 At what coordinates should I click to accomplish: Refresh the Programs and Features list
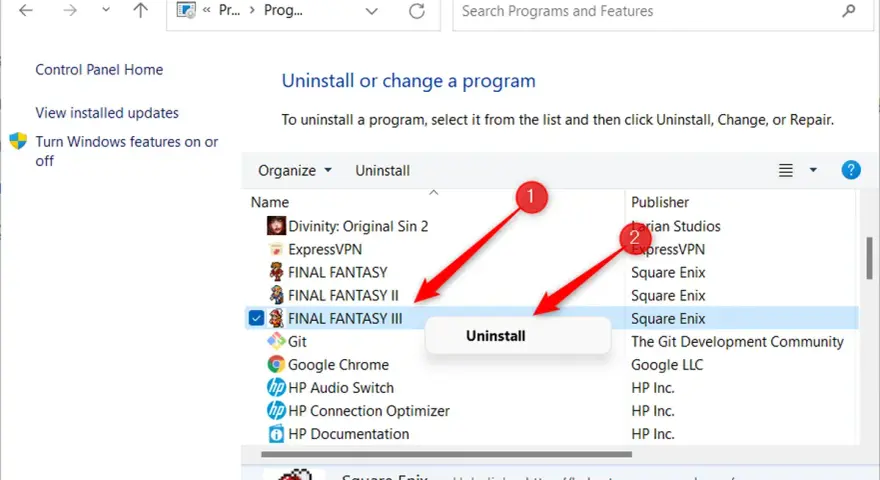point(416,11)
